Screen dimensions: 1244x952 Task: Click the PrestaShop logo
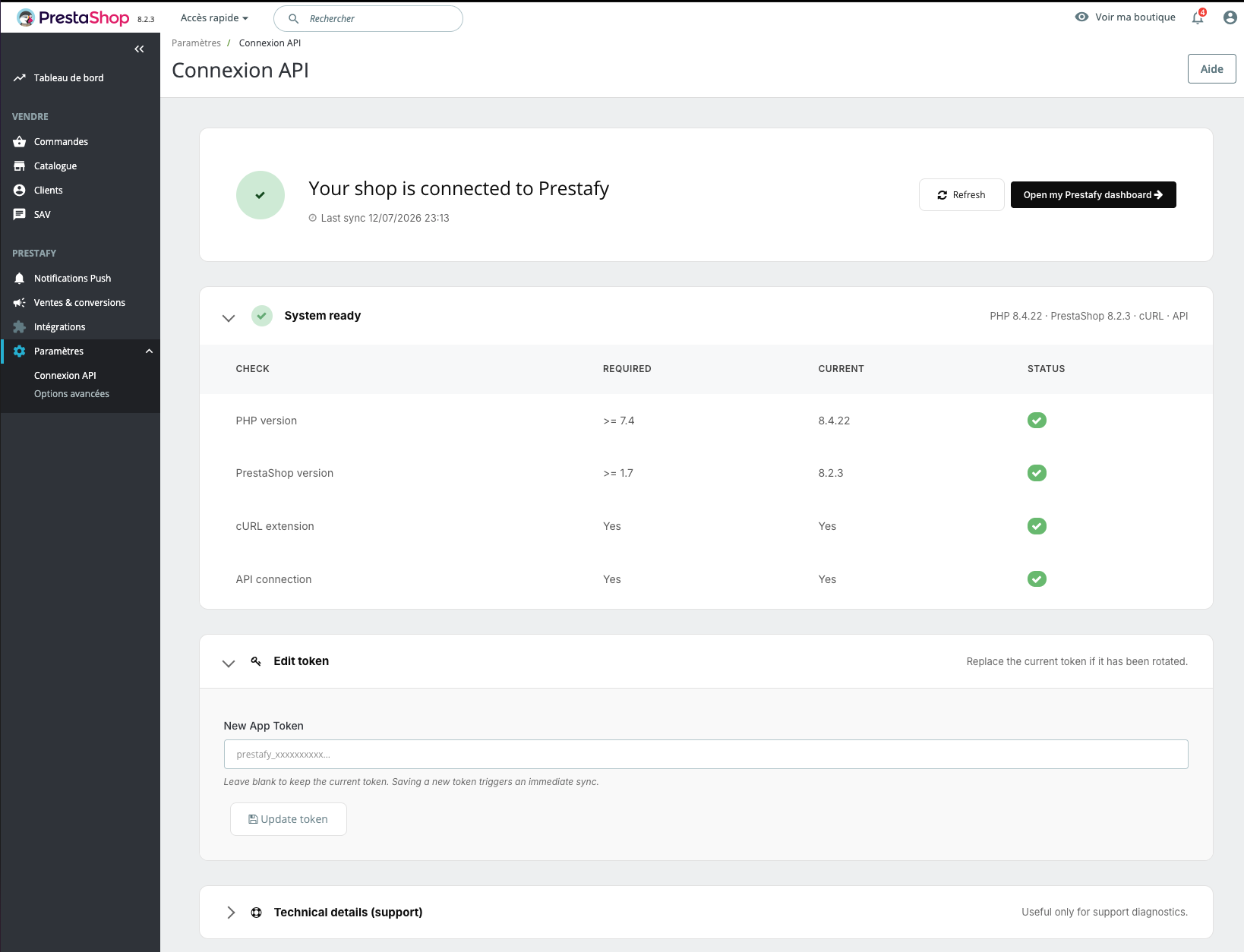[73, 17]
